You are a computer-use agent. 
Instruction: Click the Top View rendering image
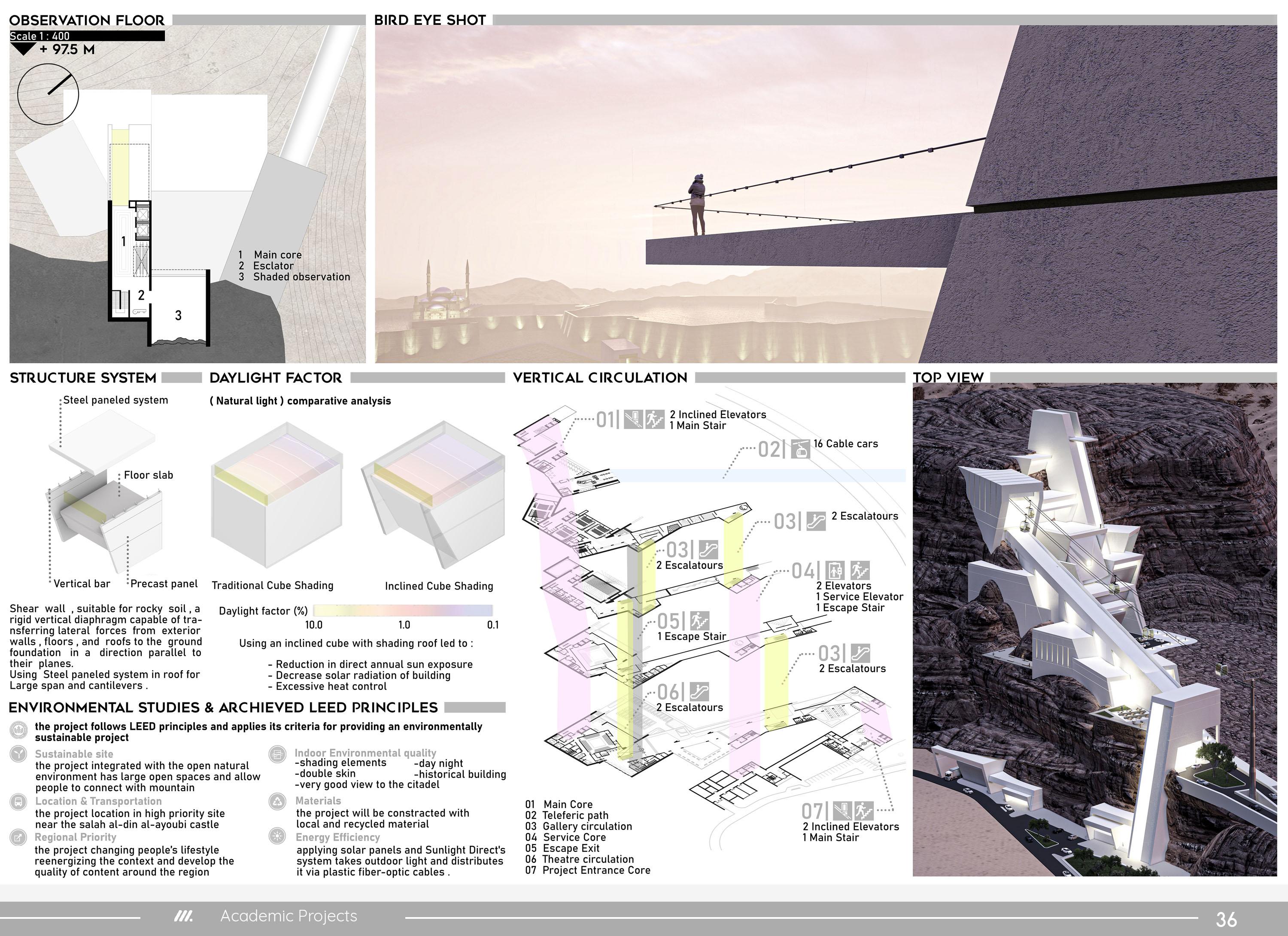pos(1094,629)
